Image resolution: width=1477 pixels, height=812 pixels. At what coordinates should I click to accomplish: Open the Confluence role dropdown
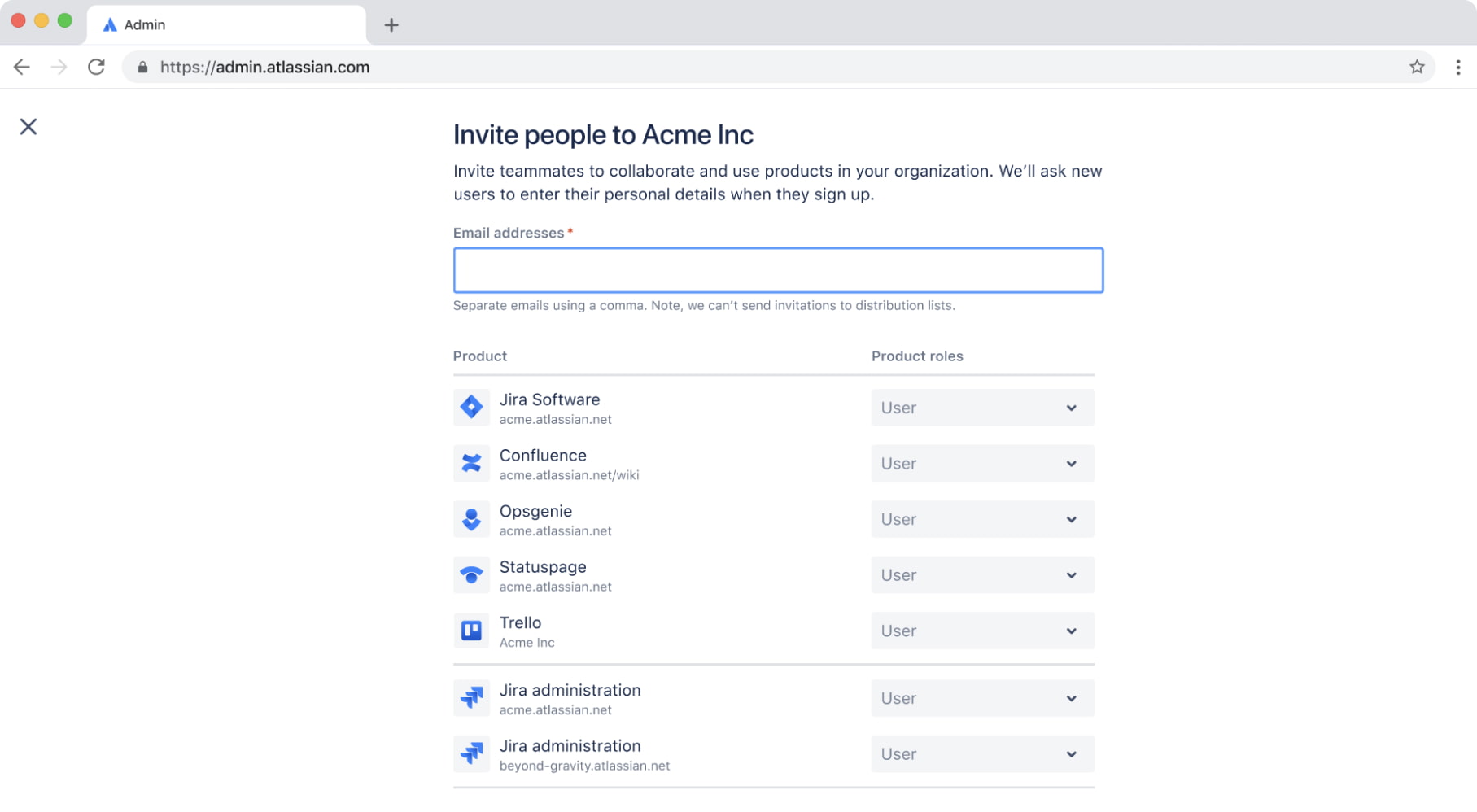[x=982, y=463]
